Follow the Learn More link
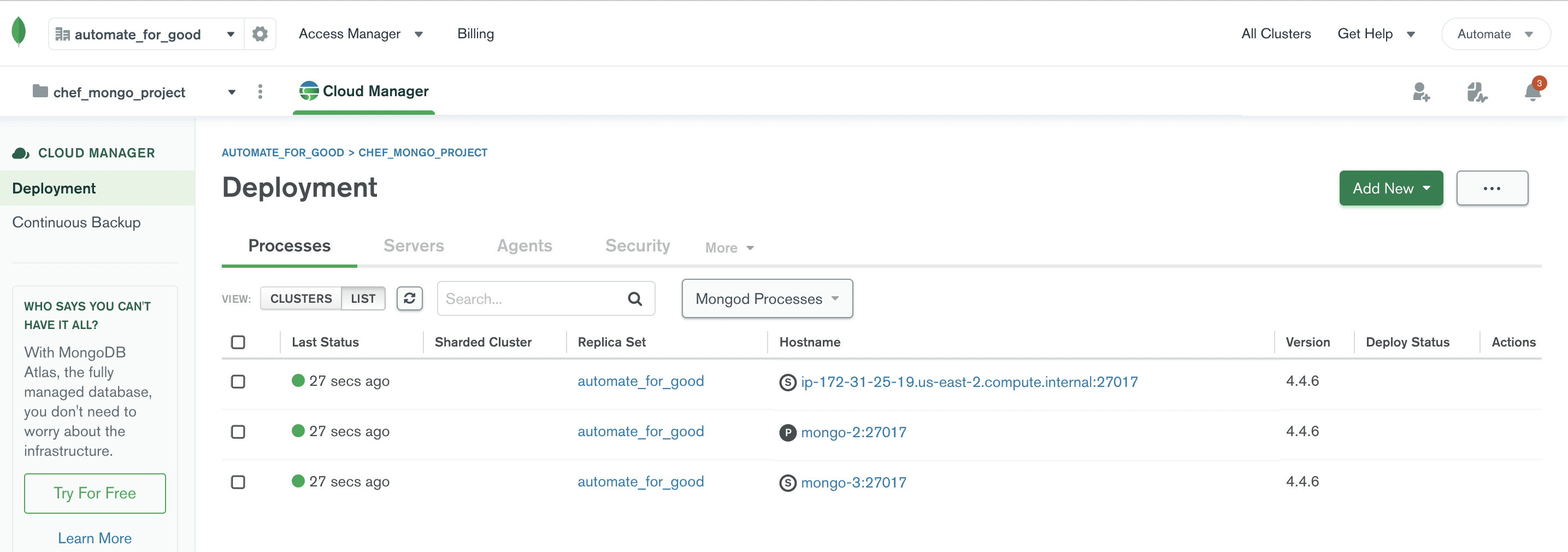 (95, 538)
